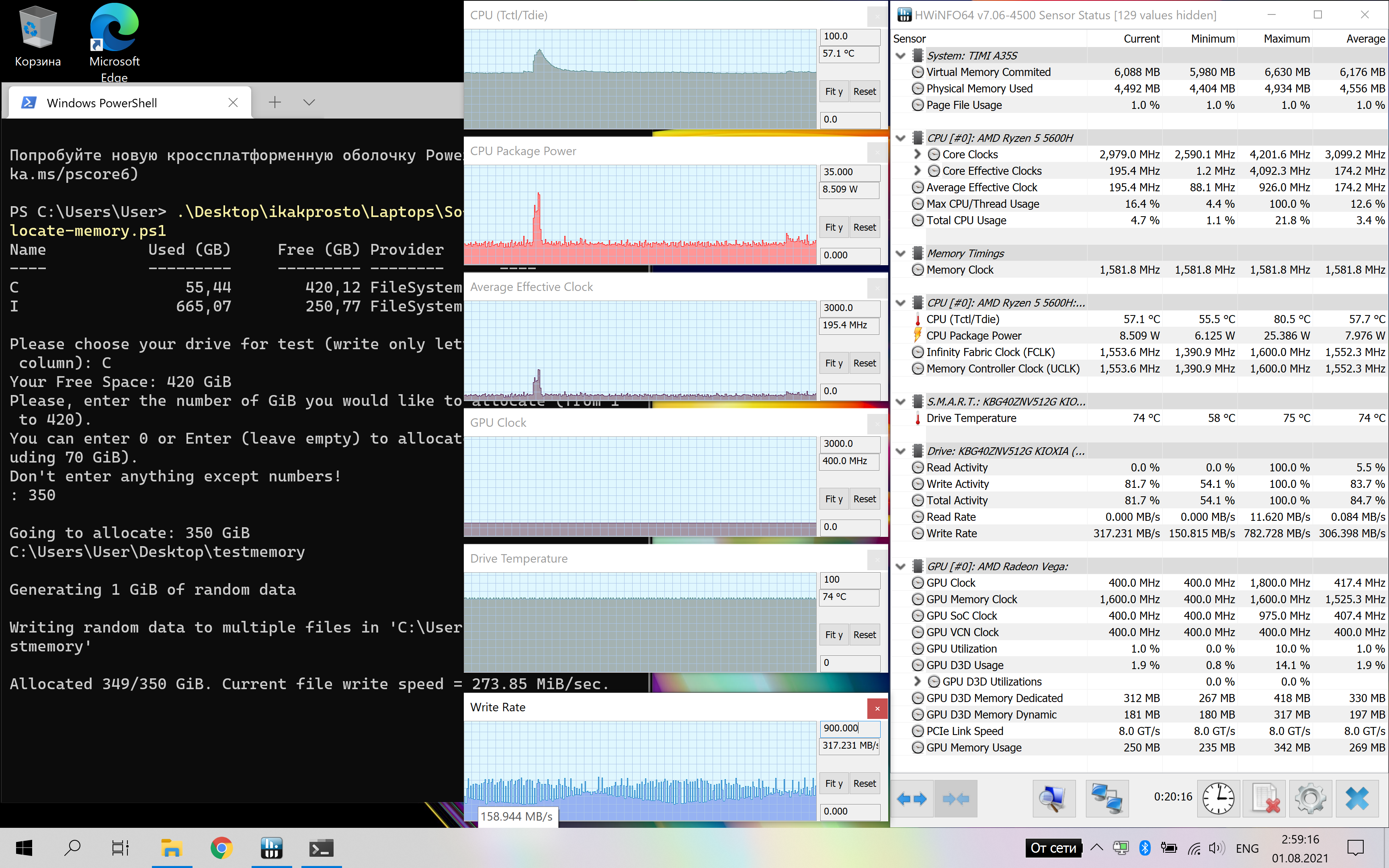The width and height of the screenshot is (1389, 868).
Task: Open the volume speaker tray icon
Action: pos(1217,848)
